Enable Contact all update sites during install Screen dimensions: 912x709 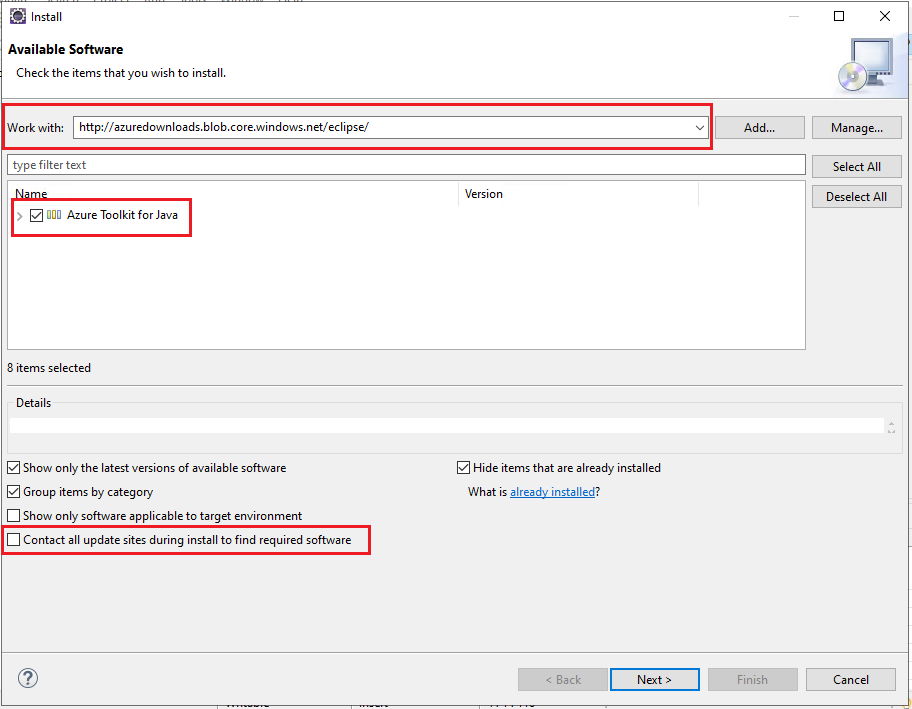(x=13, y=539)
